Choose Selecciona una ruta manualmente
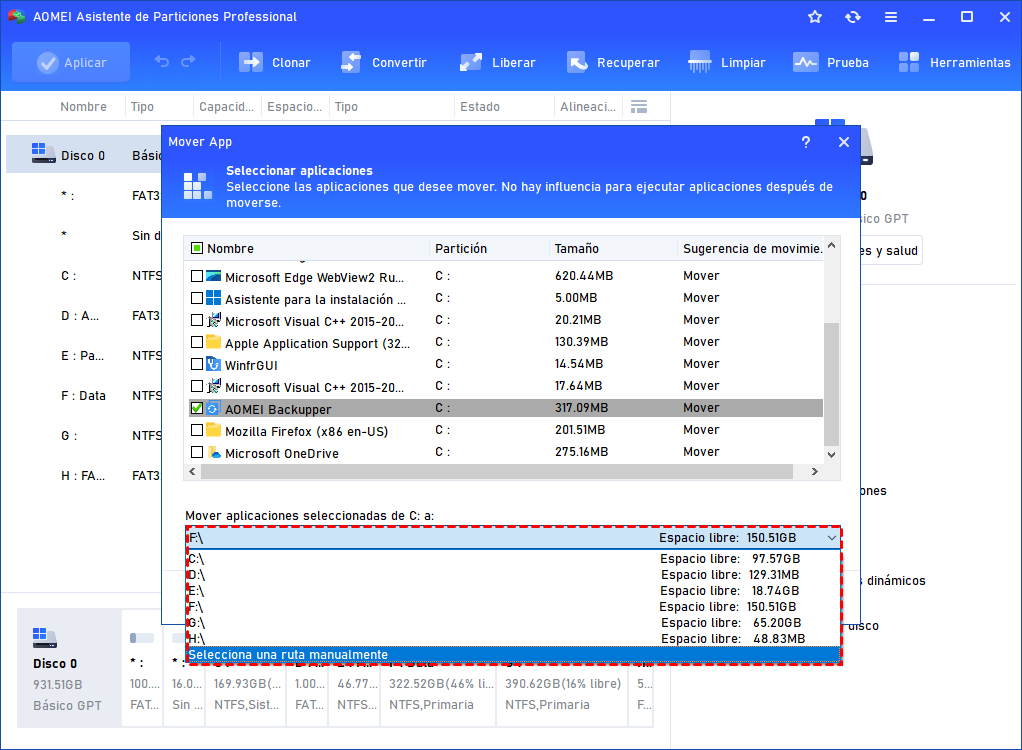The image size is (1022, 750). click(514, 655)
